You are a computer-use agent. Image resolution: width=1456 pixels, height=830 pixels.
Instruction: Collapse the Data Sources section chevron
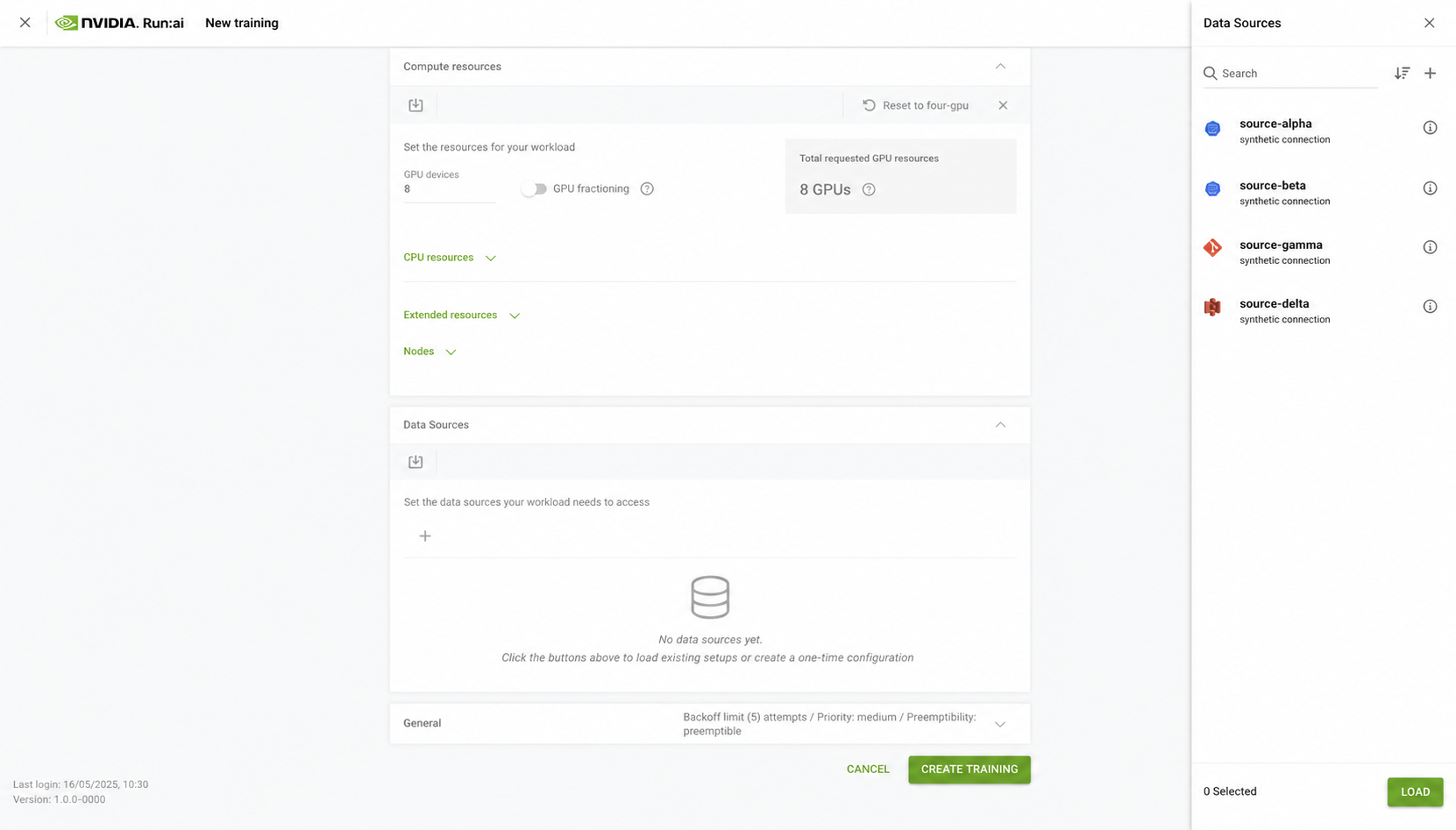coord(1000,425)
